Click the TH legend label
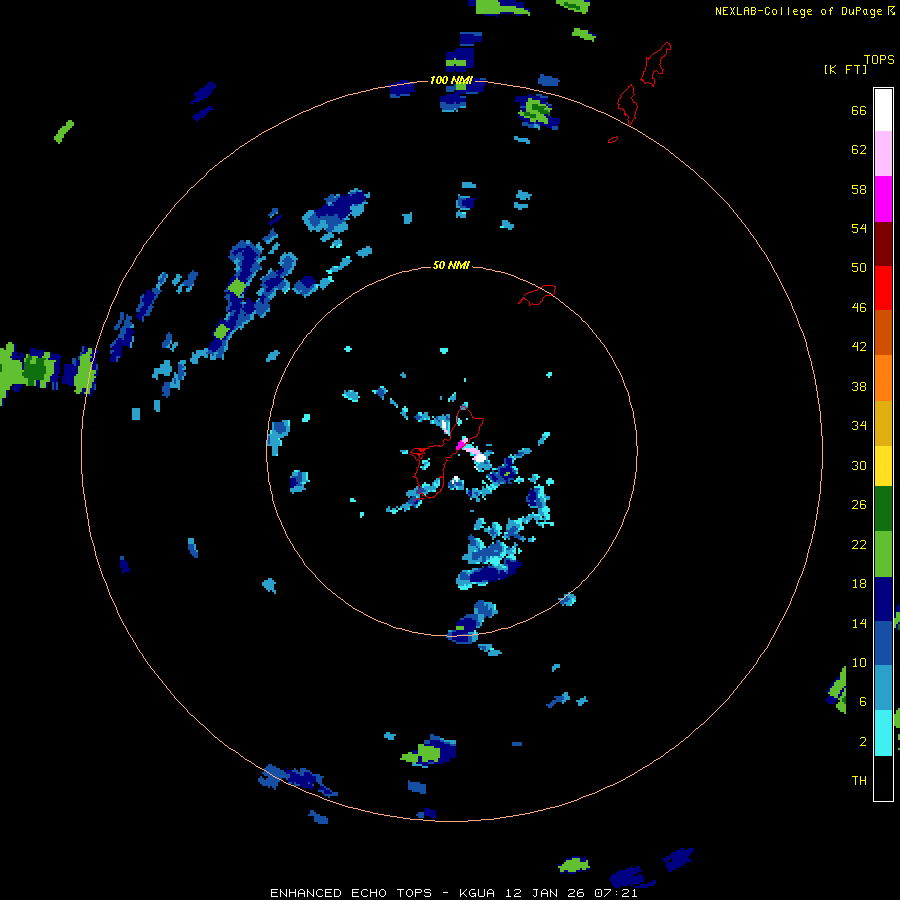This screenshot has width=900, height=900. pyautogui.click(x=859, y=781)
